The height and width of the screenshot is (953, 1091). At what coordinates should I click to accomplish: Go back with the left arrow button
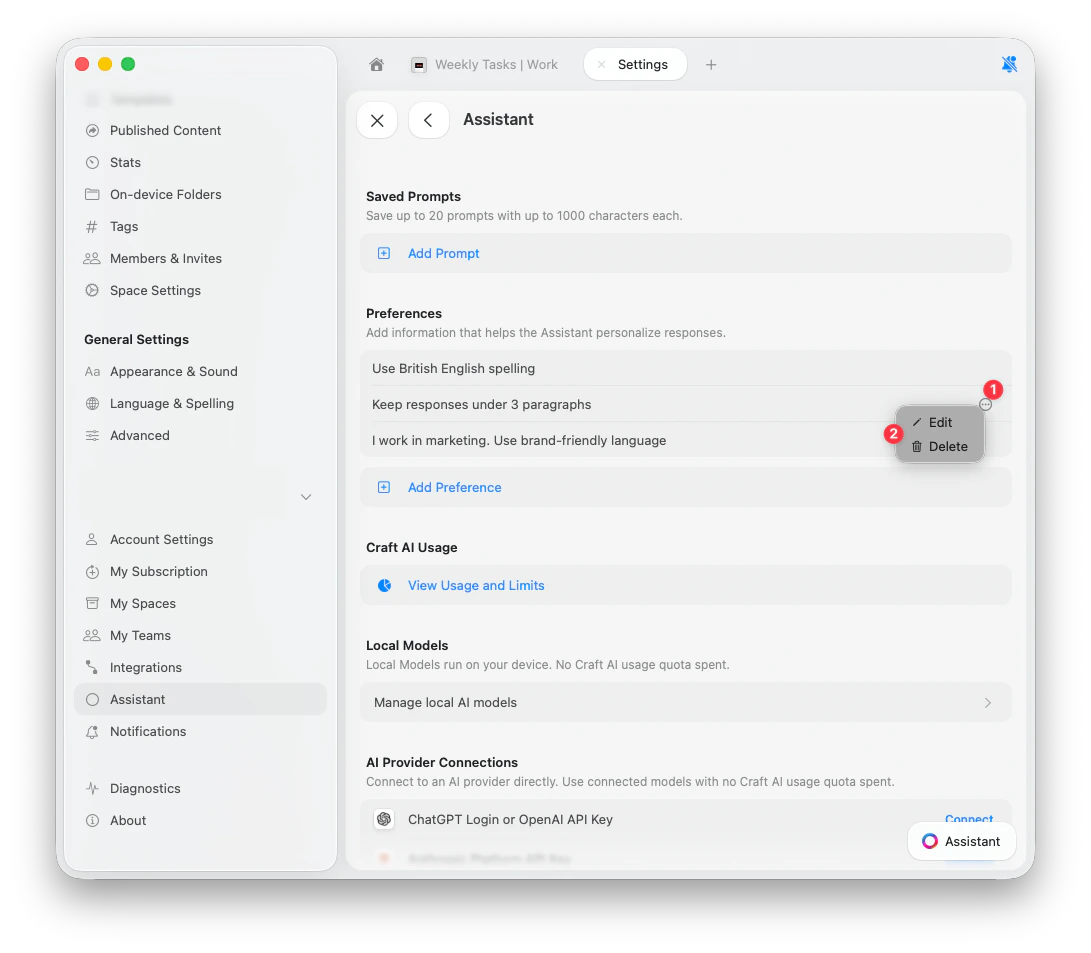point(429,120)
